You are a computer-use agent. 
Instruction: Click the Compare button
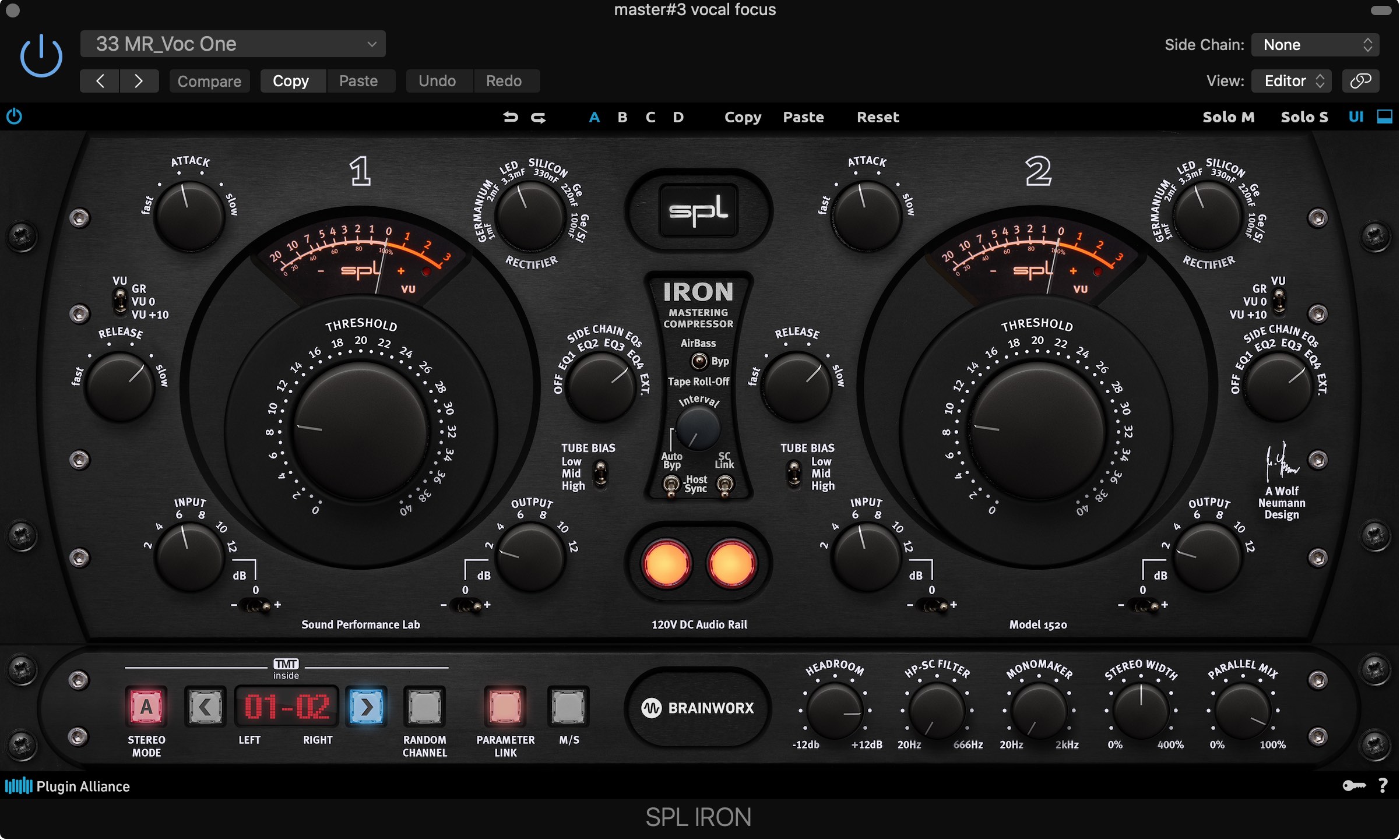209,81
